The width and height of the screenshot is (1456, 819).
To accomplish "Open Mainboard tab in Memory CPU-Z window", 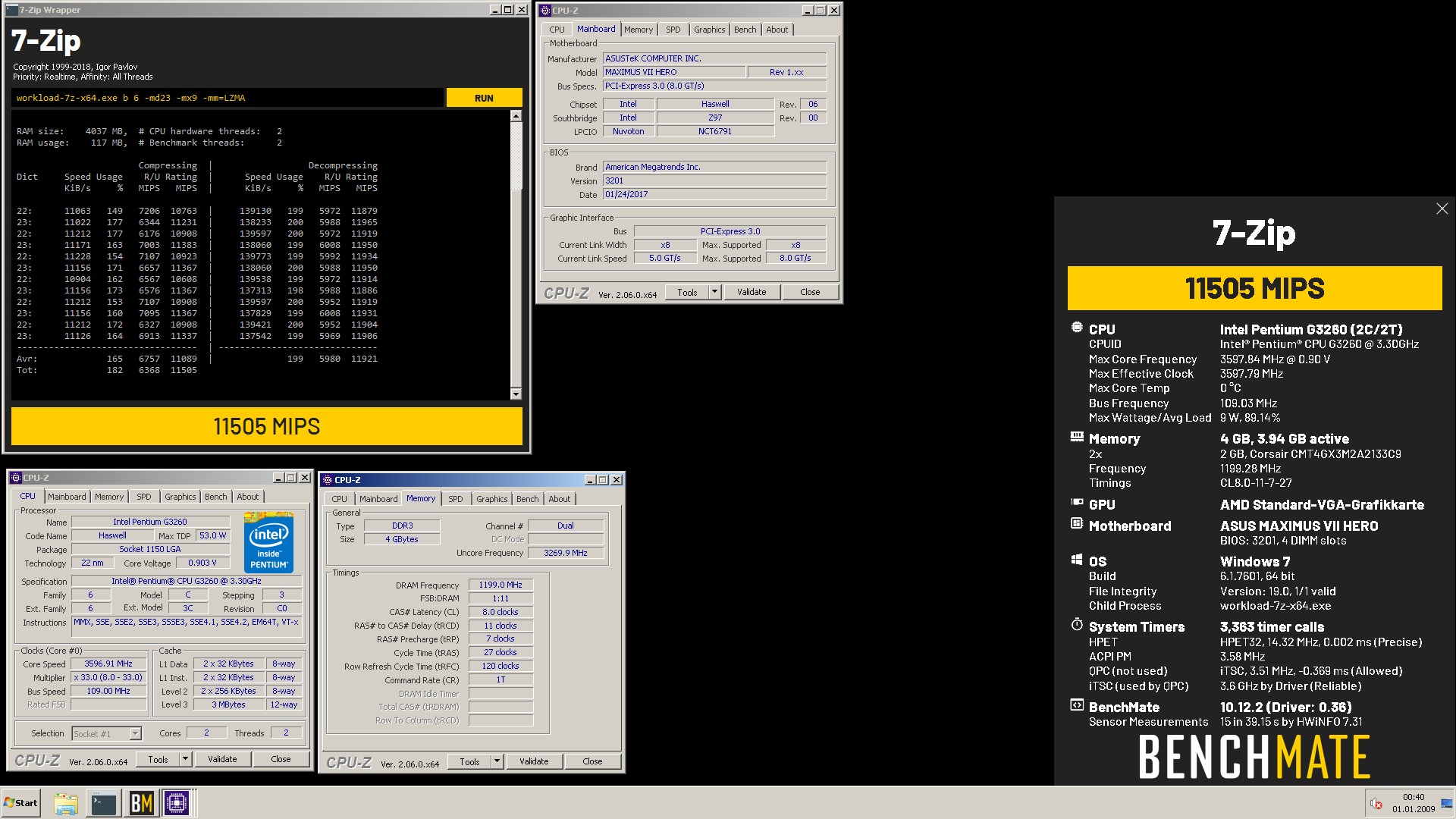I will click(378, 499).
